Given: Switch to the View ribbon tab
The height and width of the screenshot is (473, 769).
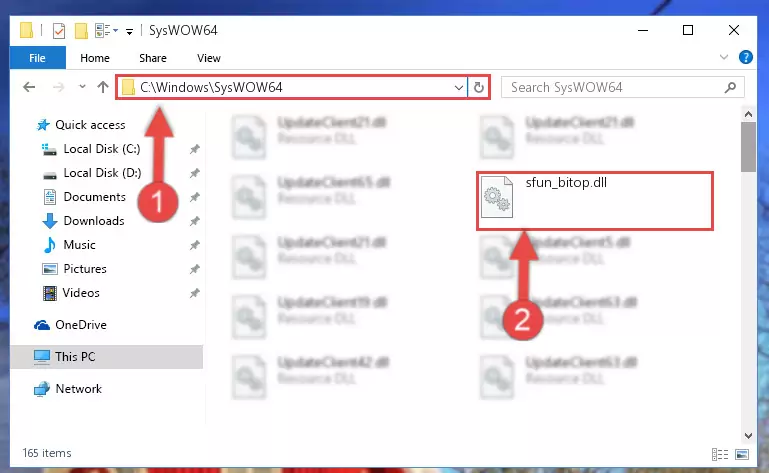Looking at the screenshot, I should coord(208,58).
